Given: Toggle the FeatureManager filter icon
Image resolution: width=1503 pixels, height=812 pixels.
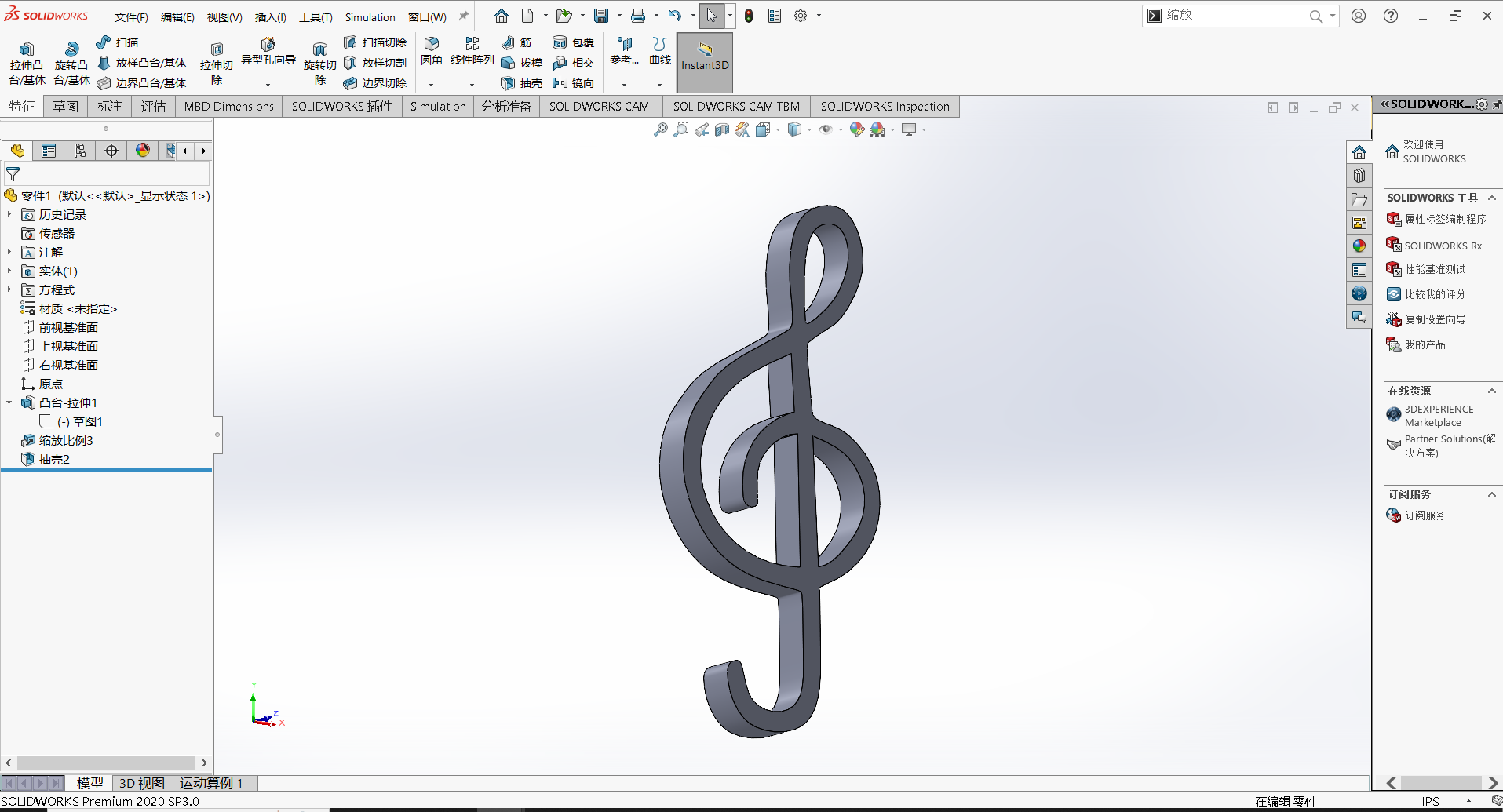Looking at the screenshot, I should point(13,174).
